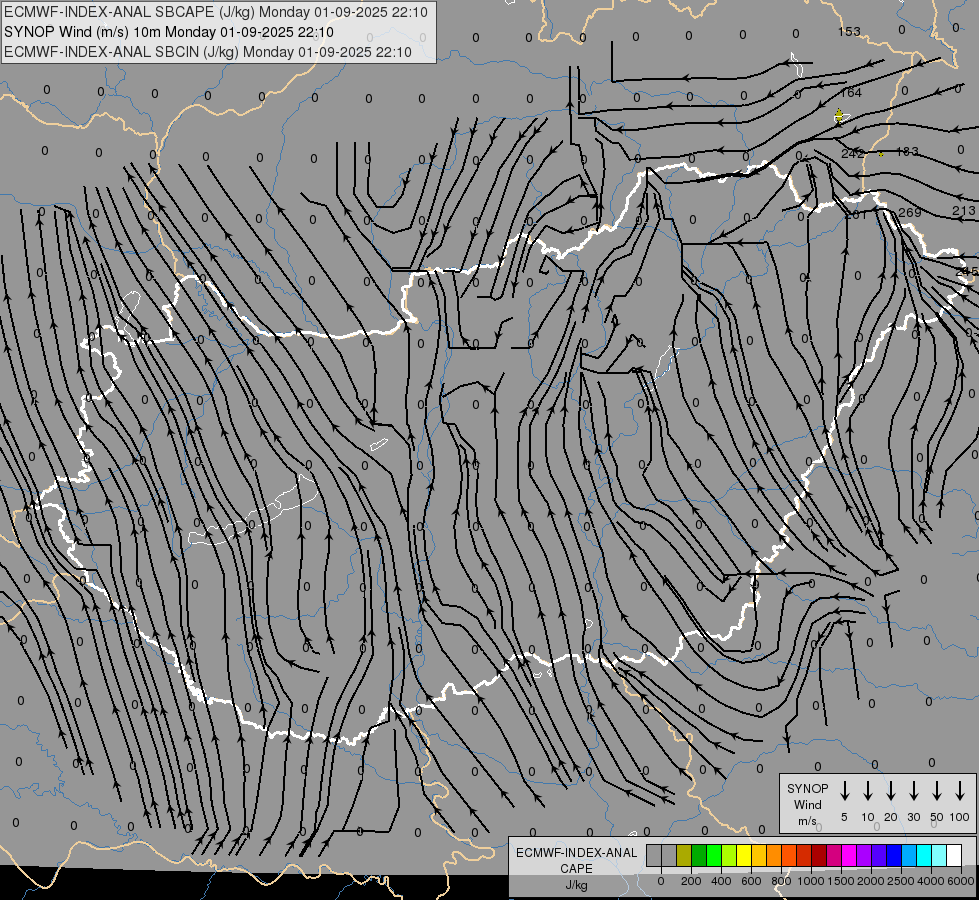
Task: Select the sky blue CAPE swatch
Action: [x=908, y=855]
